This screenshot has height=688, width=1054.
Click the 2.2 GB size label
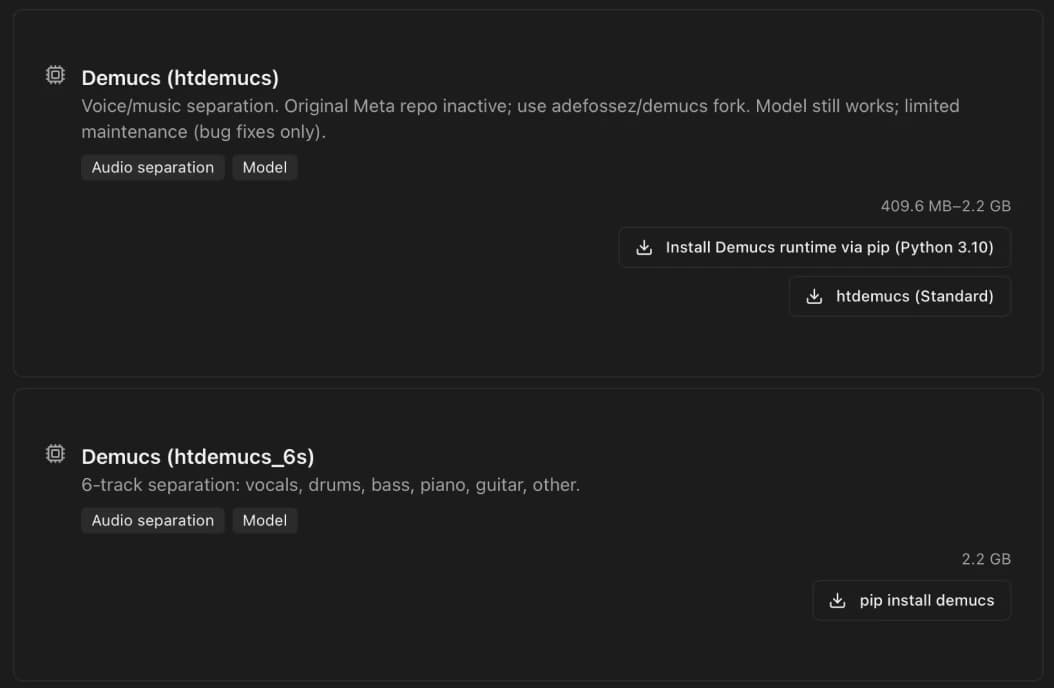coord(986,559)
